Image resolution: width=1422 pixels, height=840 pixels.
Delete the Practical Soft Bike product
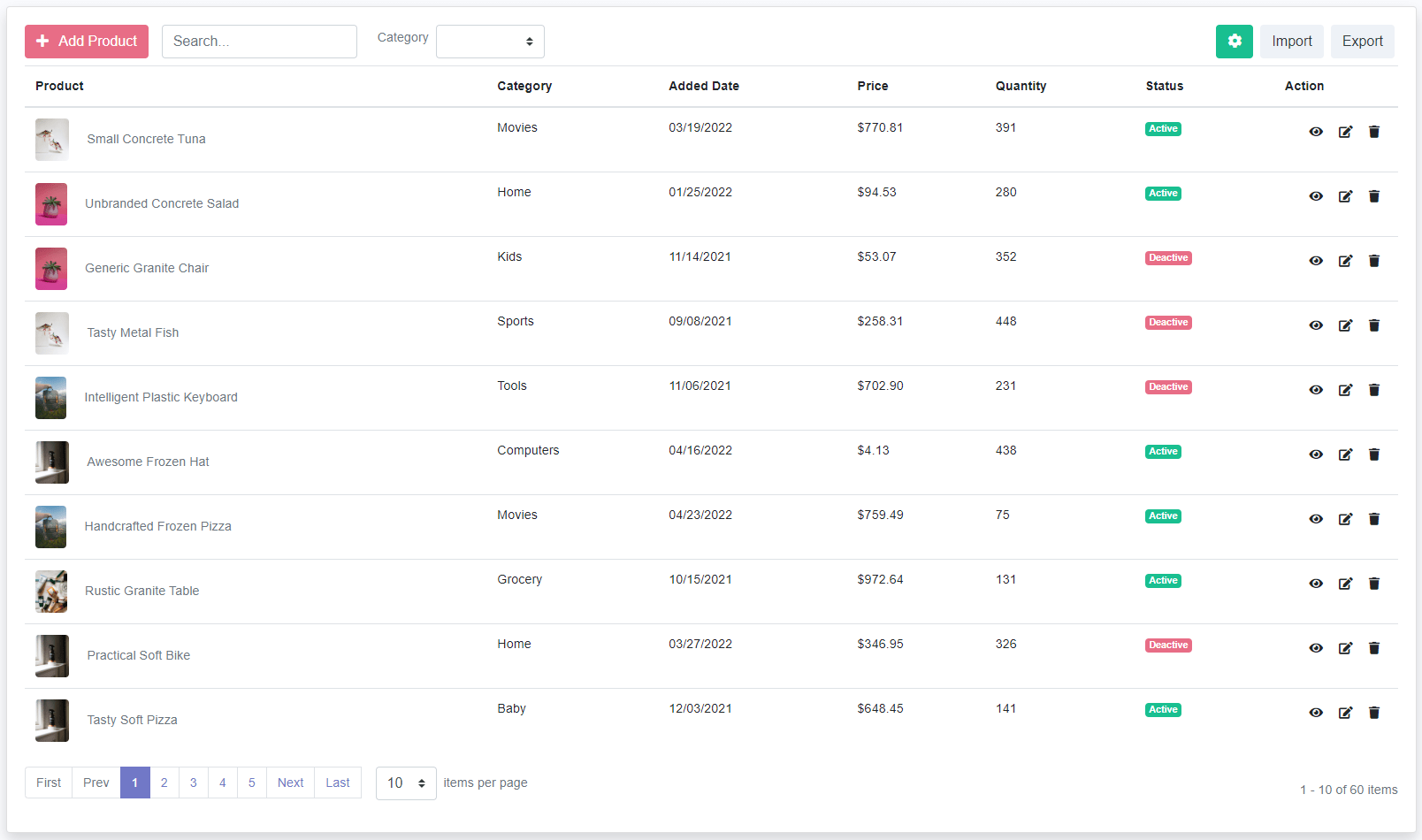(1374, 648)
